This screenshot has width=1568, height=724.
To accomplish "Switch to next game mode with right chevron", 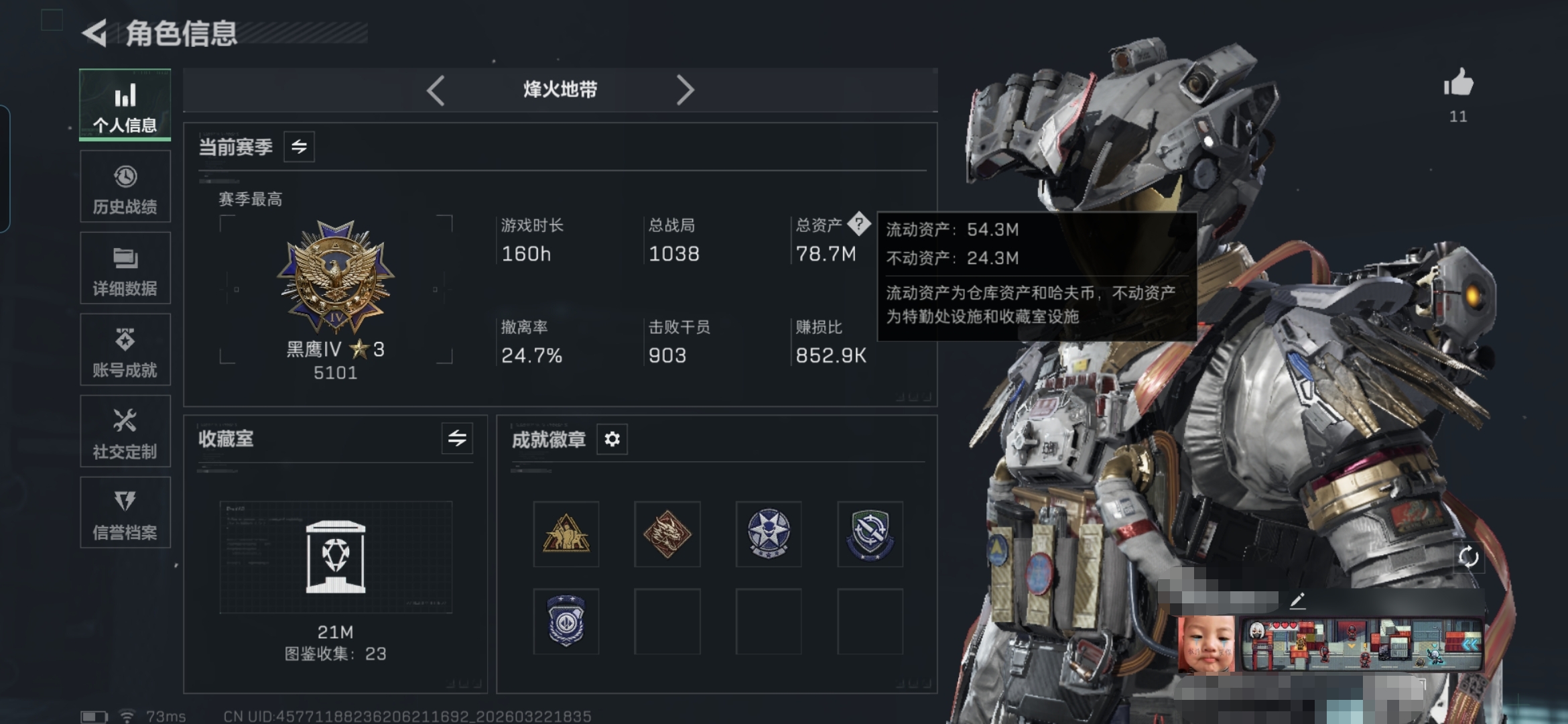I will pyautogui.click(x=685, y=90).
